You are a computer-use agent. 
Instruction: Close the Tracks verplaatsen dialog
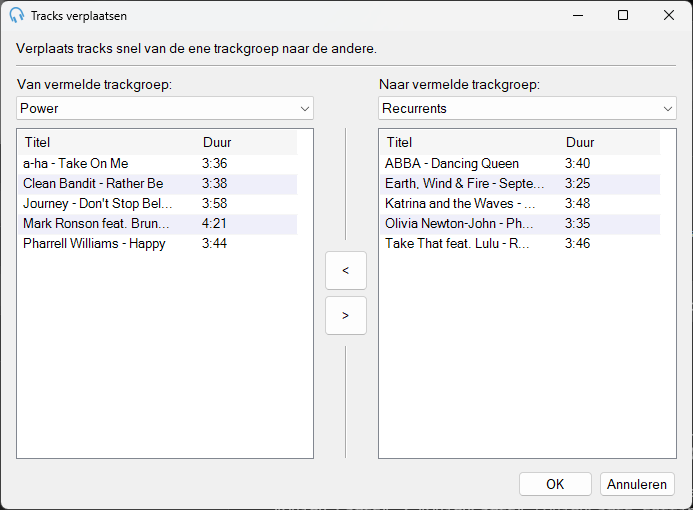[669, 15]
